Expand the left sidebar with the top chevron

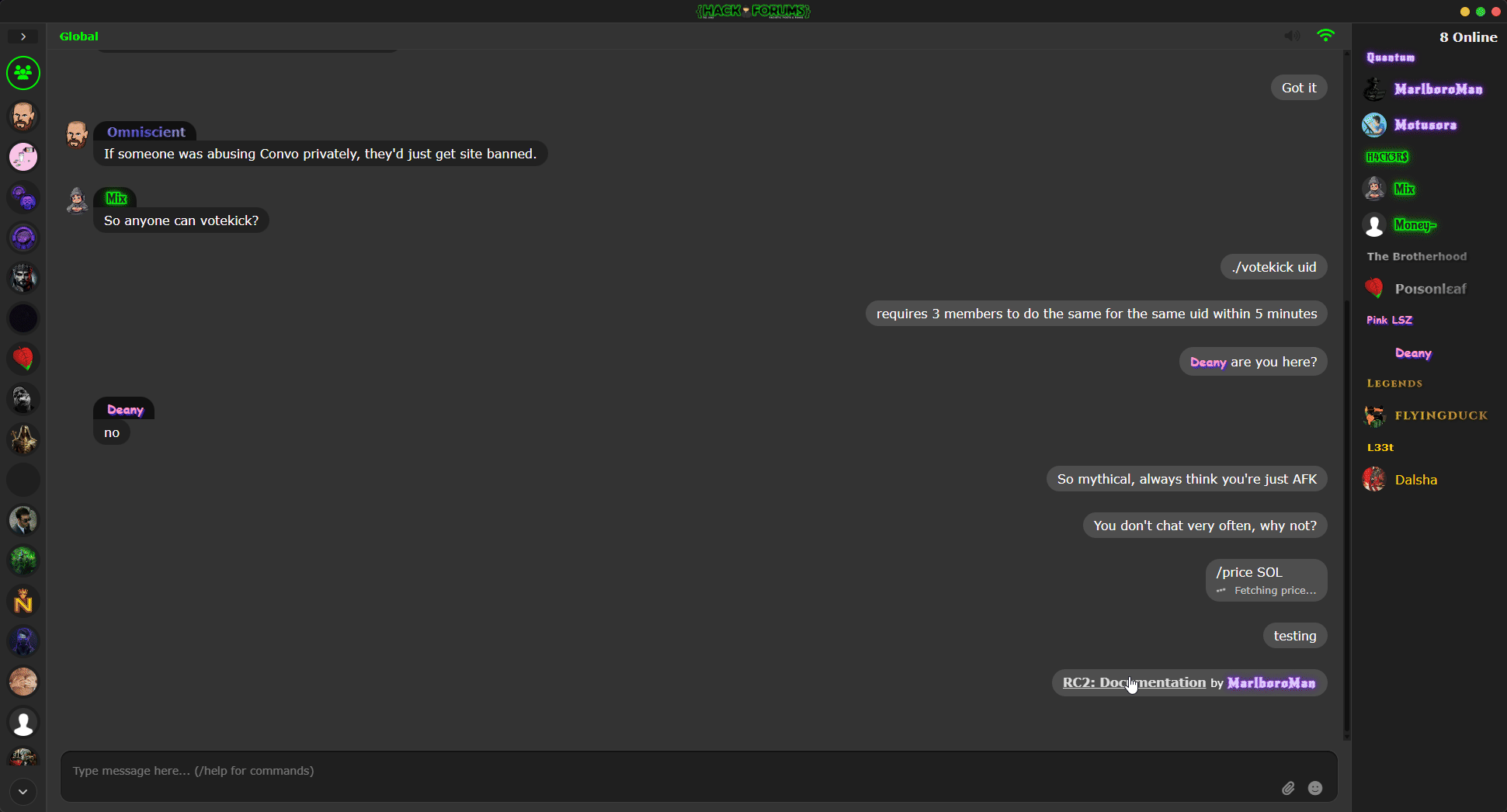tap(23, 36)
